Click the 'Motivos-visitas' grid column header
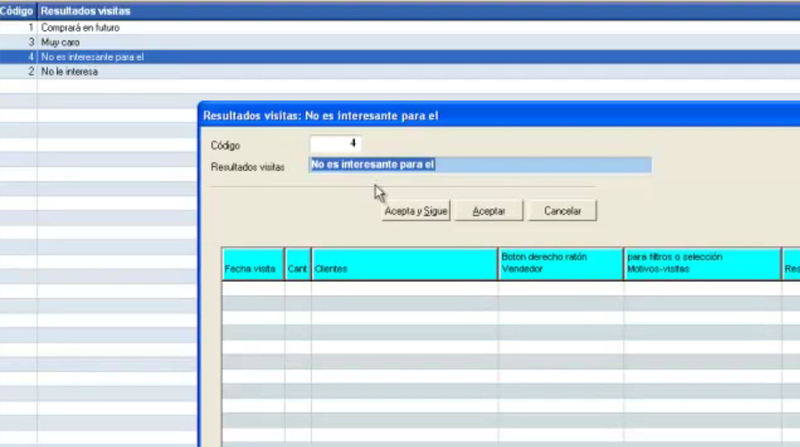 [x=702, y=269]
